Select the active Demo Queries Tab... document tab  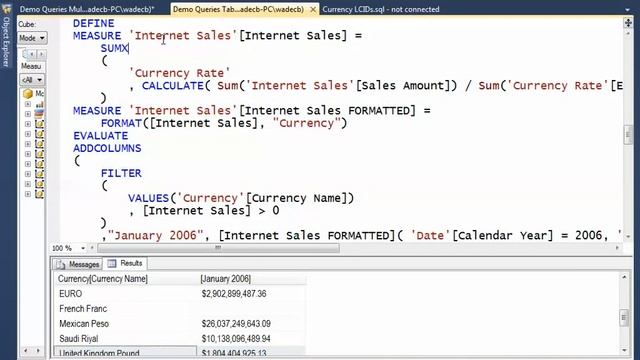click(238, 9)
